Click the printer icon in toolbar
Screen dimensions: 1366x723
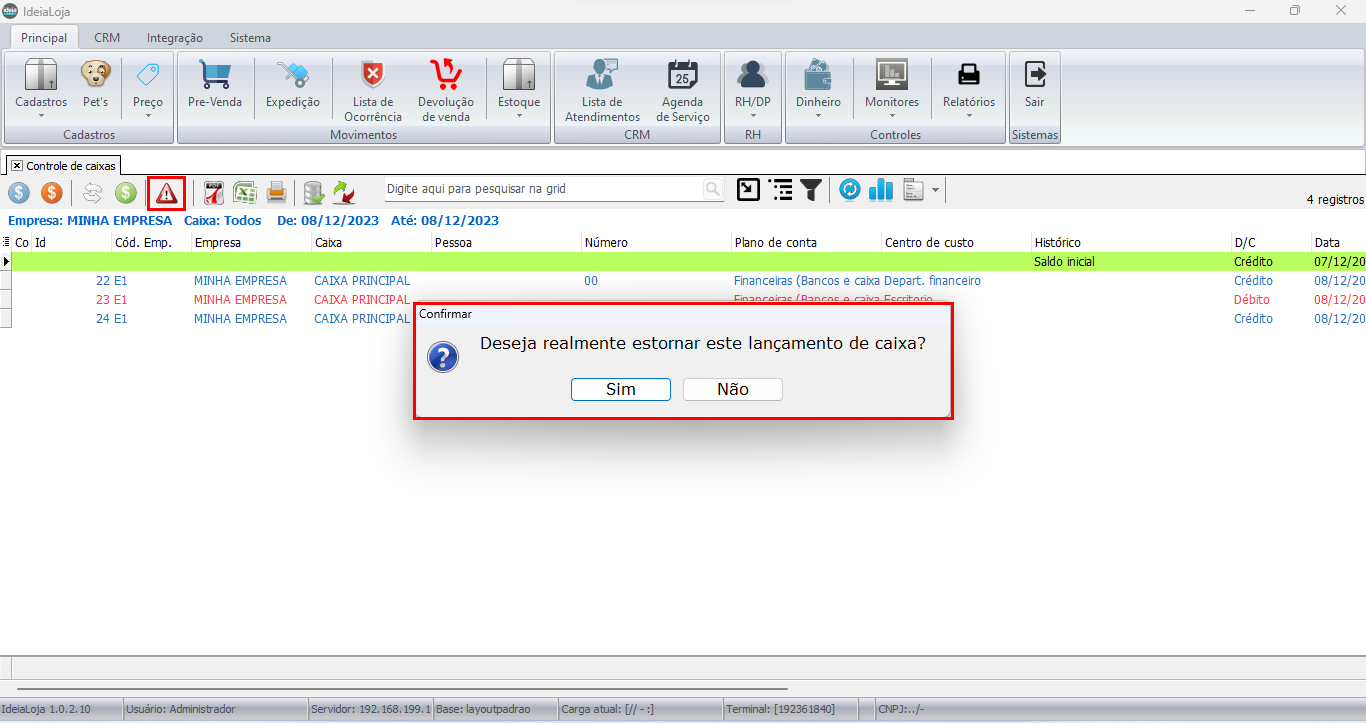pos(276,192)
